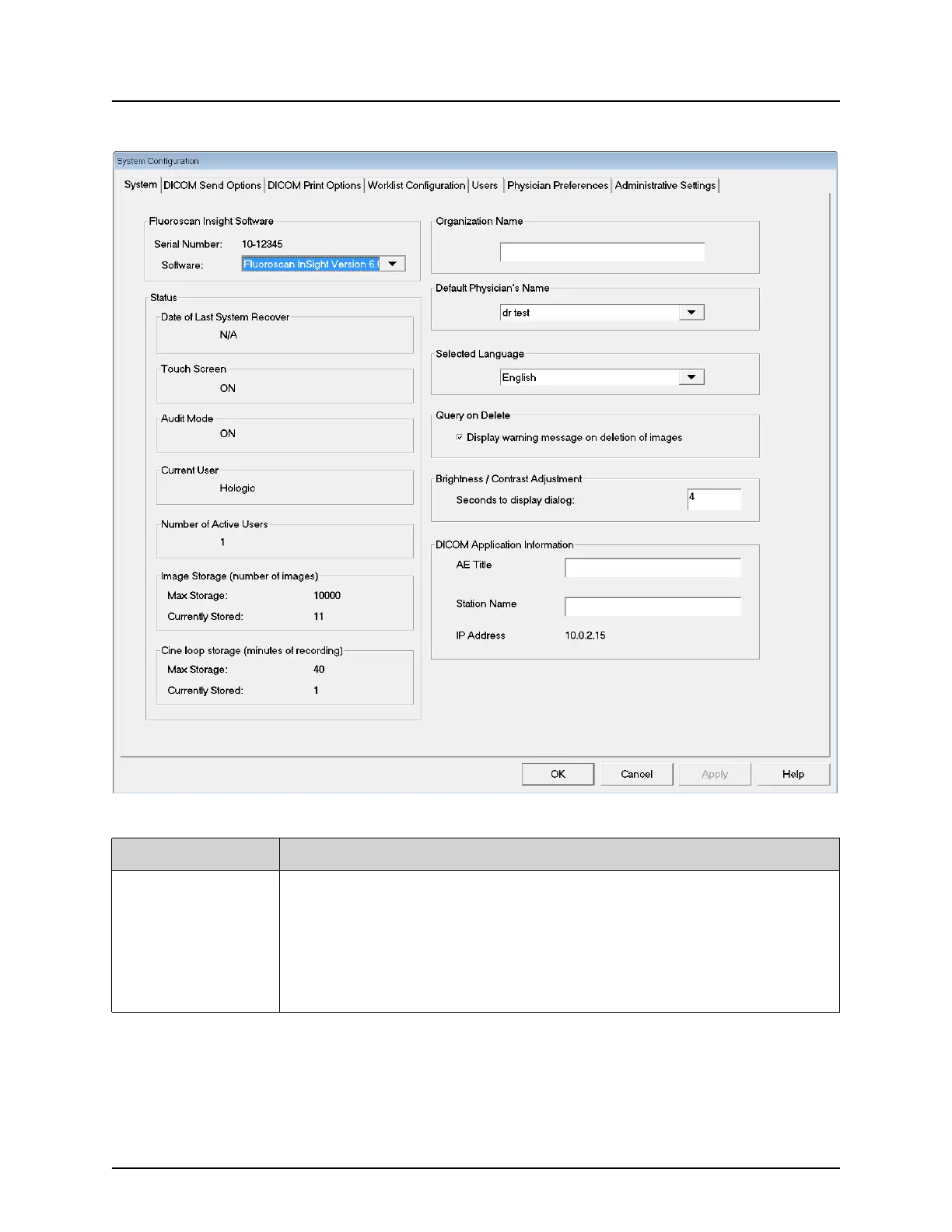Click the AE Title input field

(x=653, y=568)
